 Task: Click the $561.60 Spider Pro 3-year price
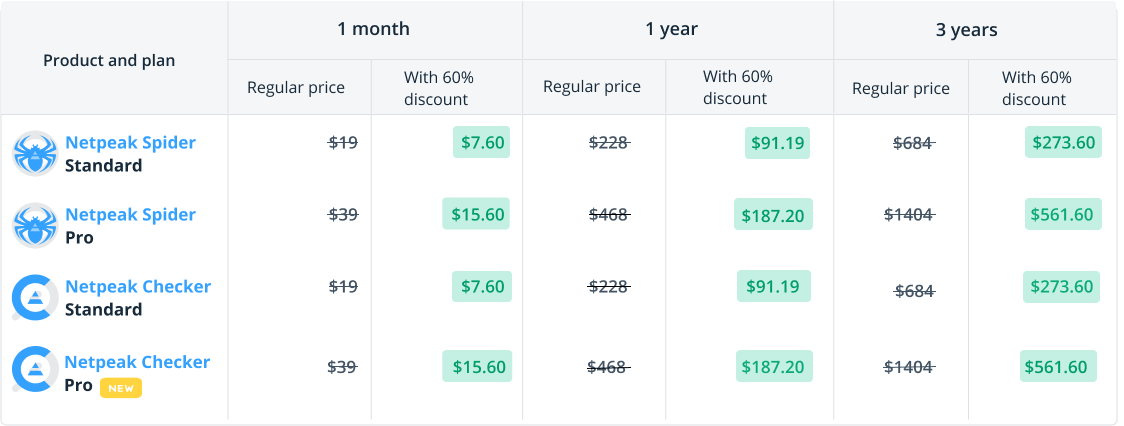point(1063,214)
